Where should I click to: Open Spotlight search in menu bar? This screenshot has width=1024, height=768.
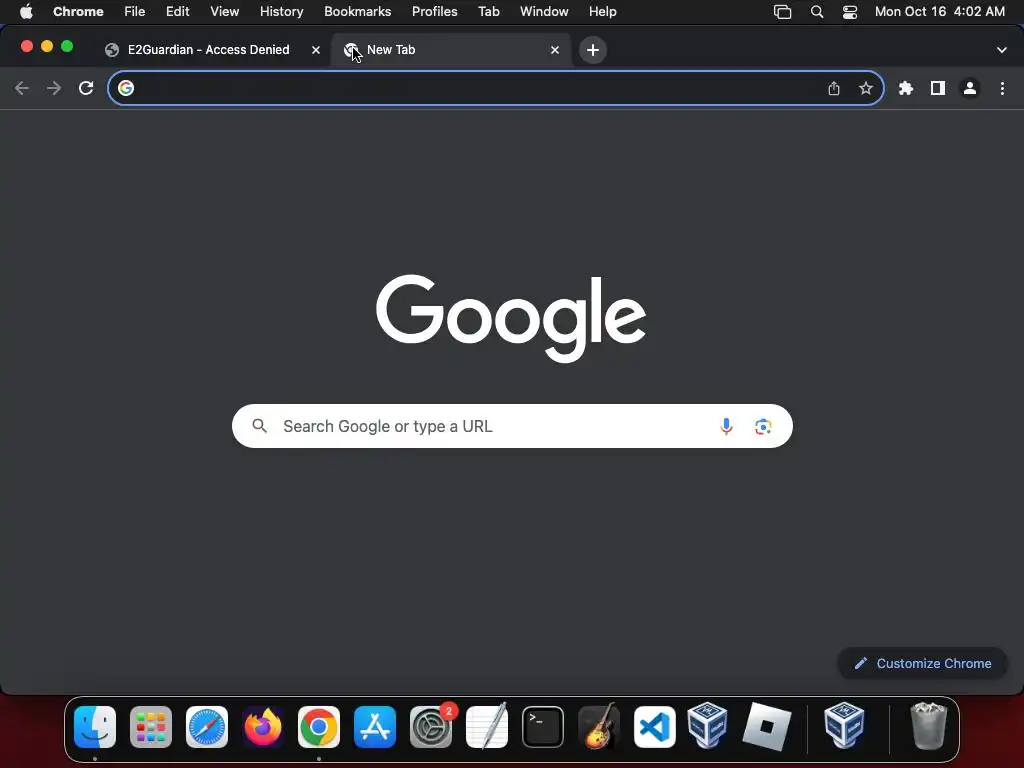[816, 11]
